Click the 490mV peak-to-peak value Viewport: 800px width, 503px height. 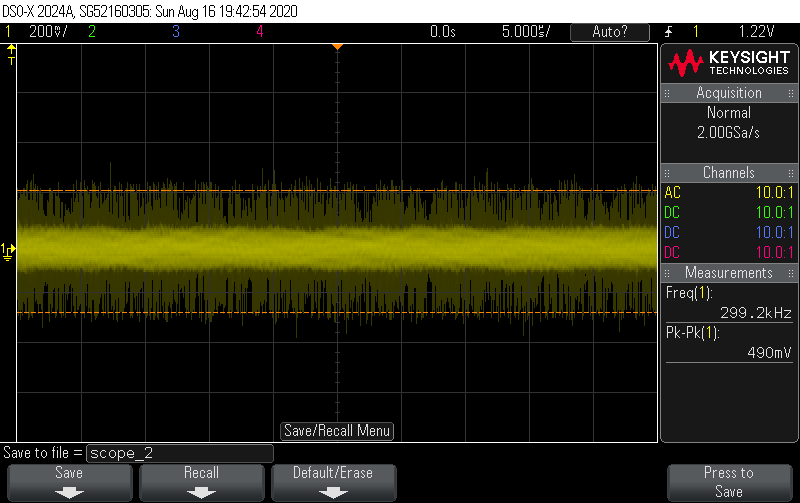(769, 353)
